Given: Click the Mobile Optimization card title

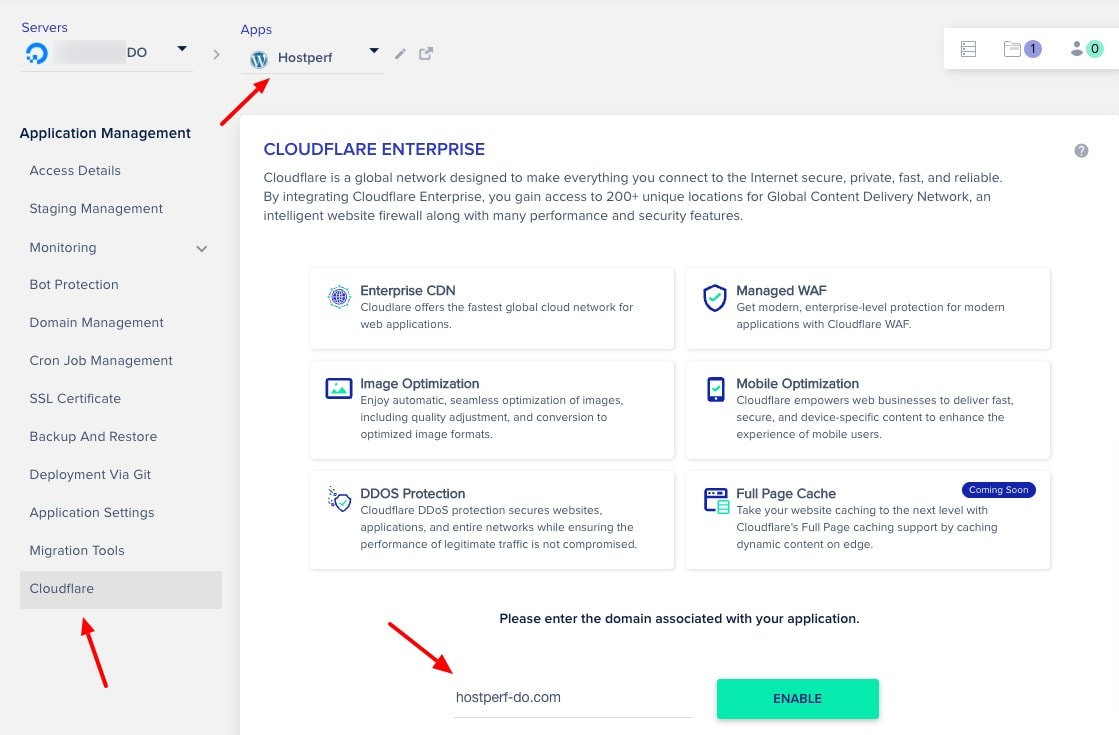Looking at the screenshot, I should pyautogui.click(x=798, y=383).
